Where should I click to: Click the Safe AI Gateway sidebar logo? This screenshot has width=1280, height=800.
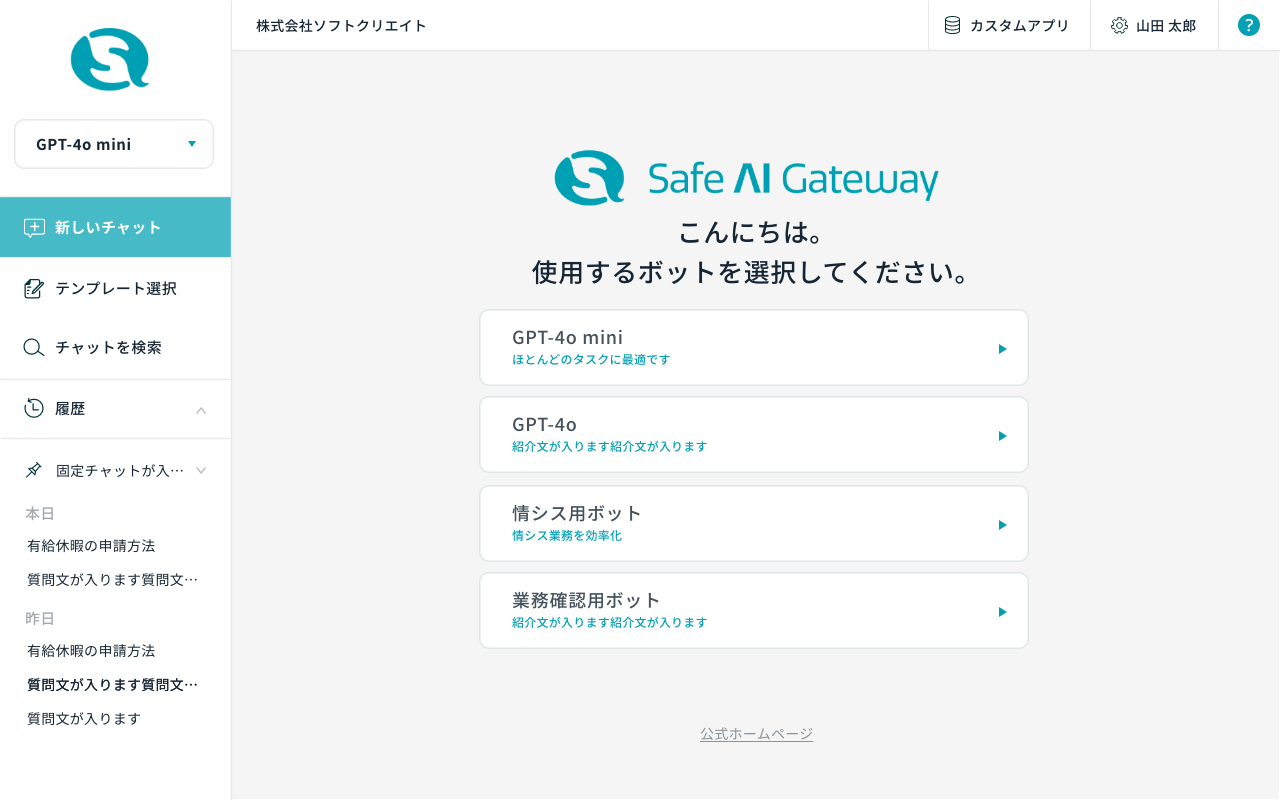[110, 60]
